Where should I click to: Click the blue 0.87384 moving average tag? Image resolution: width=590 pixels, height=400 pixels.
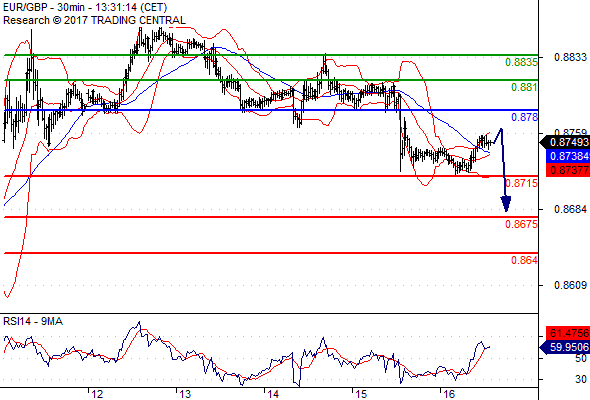tap(567, 156)
